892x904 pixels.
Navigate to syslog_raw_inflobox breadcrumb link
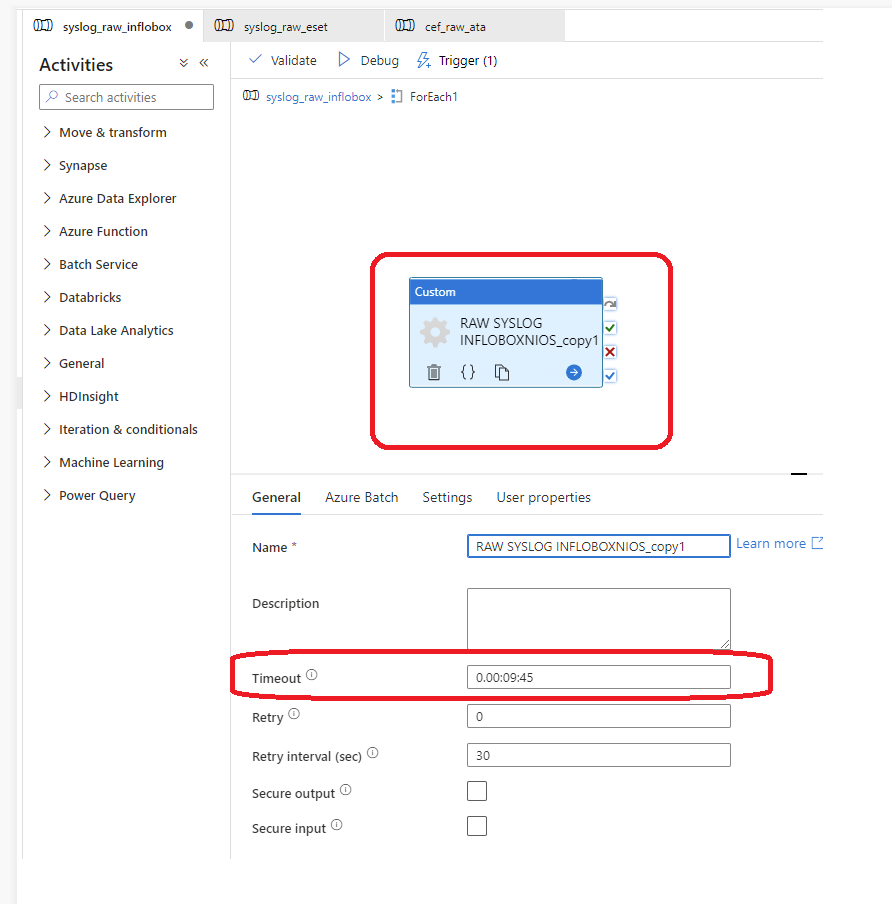(318, 97)
